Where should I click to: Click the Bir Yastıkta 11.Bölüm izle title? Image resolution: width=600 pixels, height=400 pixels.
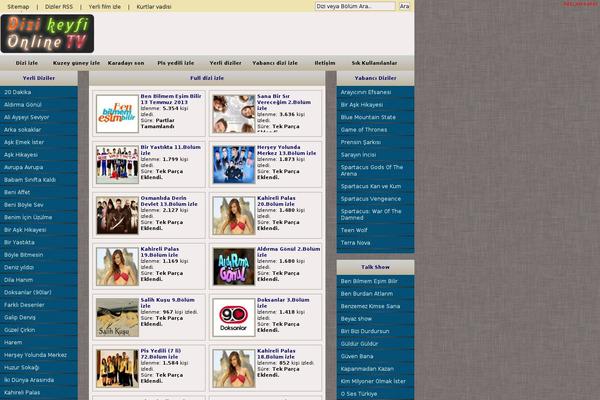click(x=170, y=150)
